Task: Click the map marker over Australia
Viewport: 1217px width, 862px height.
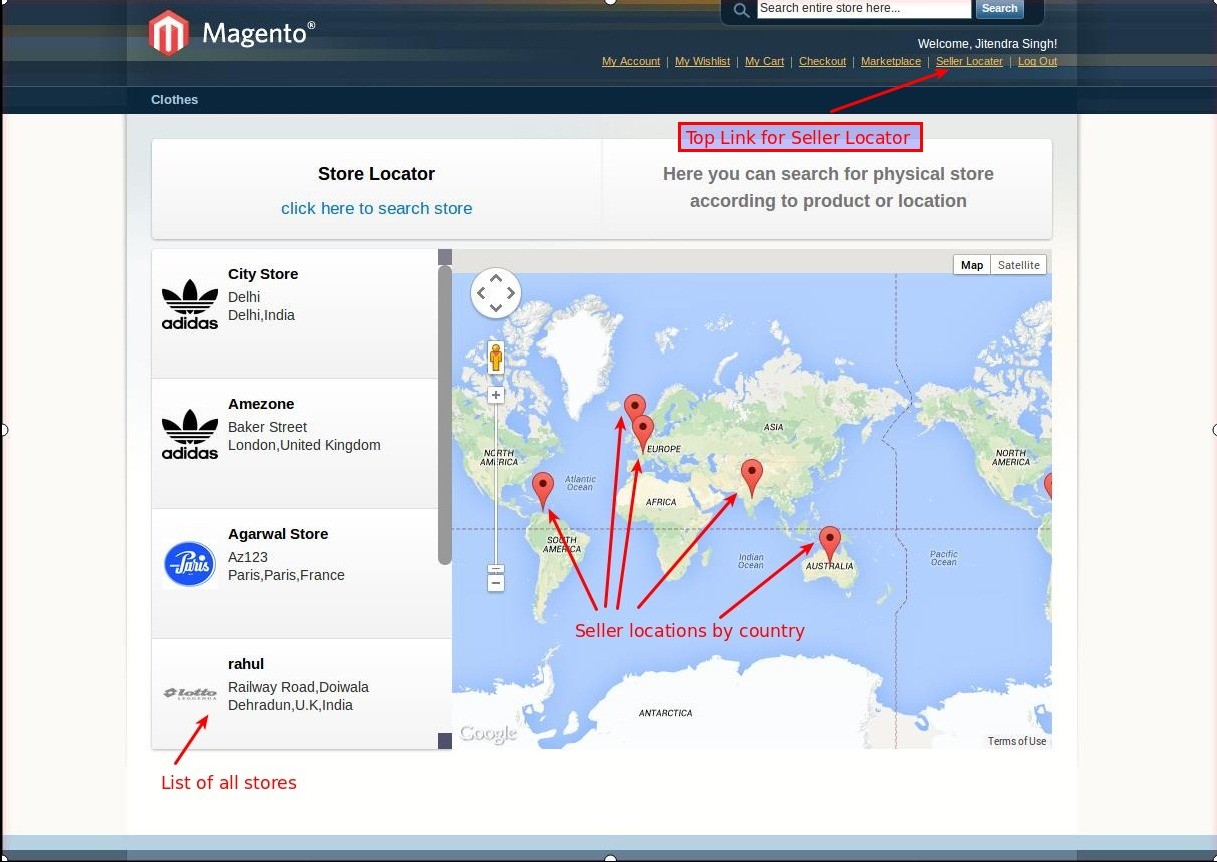Action: click(x=829, y=544)
